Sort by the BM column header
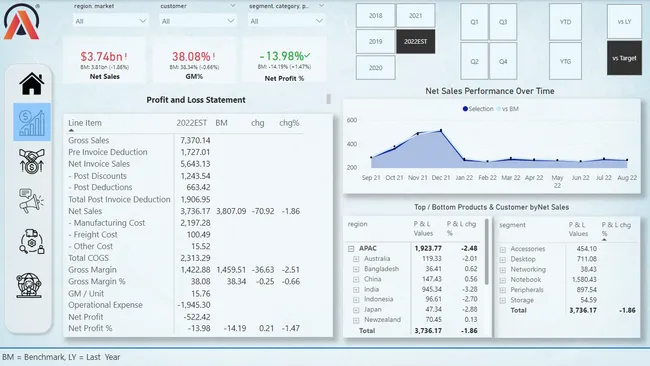 [x=221, y=123]
